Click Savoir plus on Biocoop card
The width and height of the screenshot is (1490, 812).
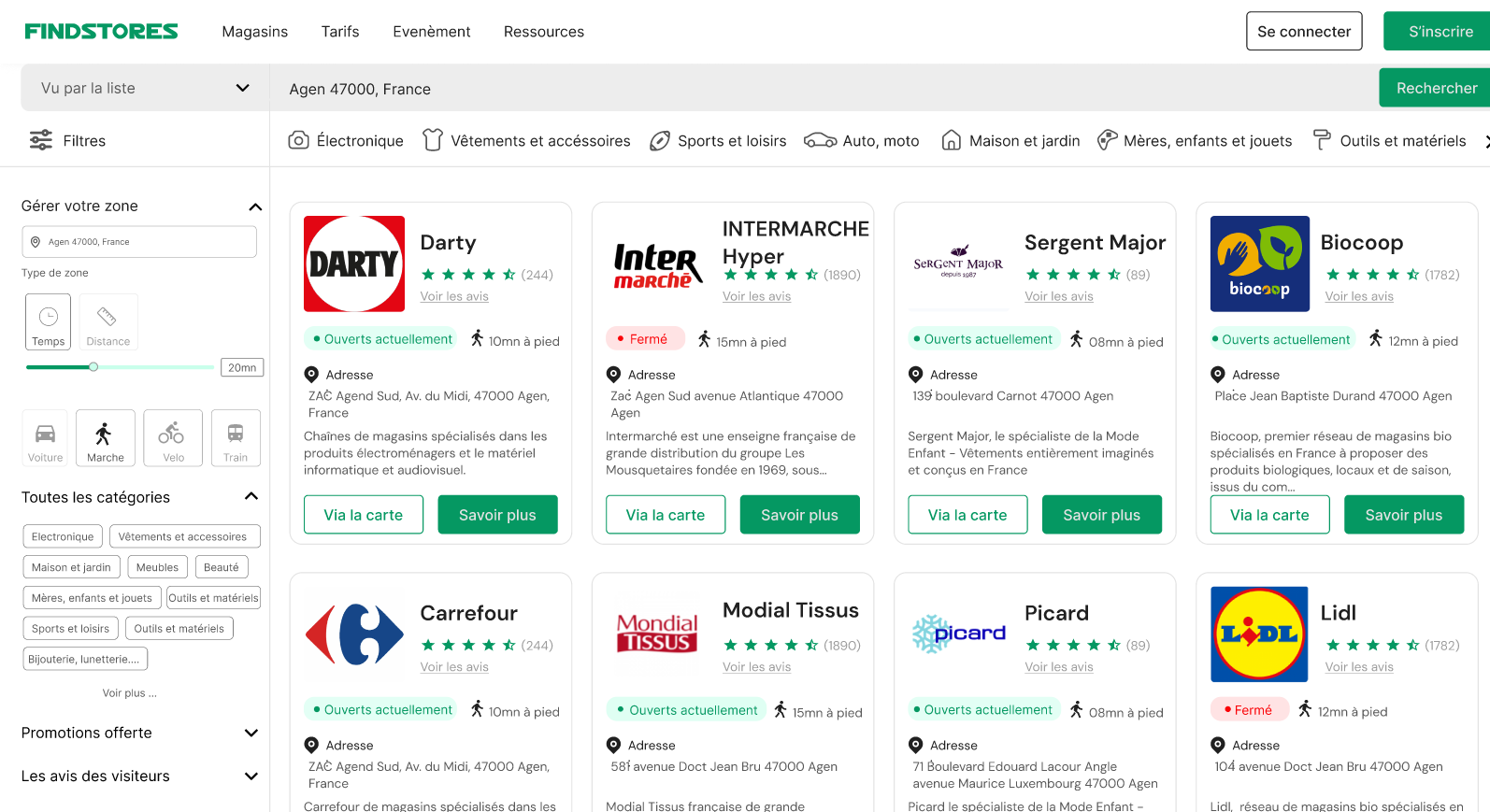pyautogui.click(x=1404, y=515)
